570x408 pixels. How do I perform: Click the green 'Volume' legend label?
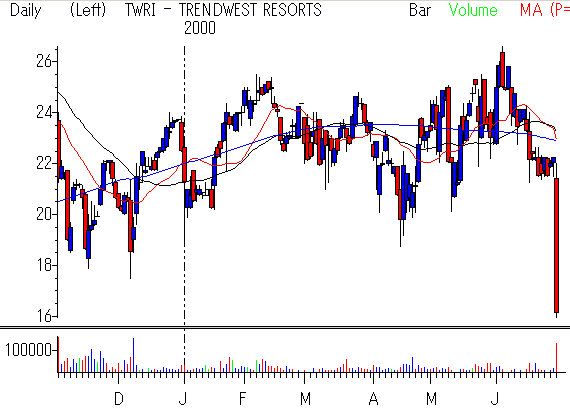473,10
